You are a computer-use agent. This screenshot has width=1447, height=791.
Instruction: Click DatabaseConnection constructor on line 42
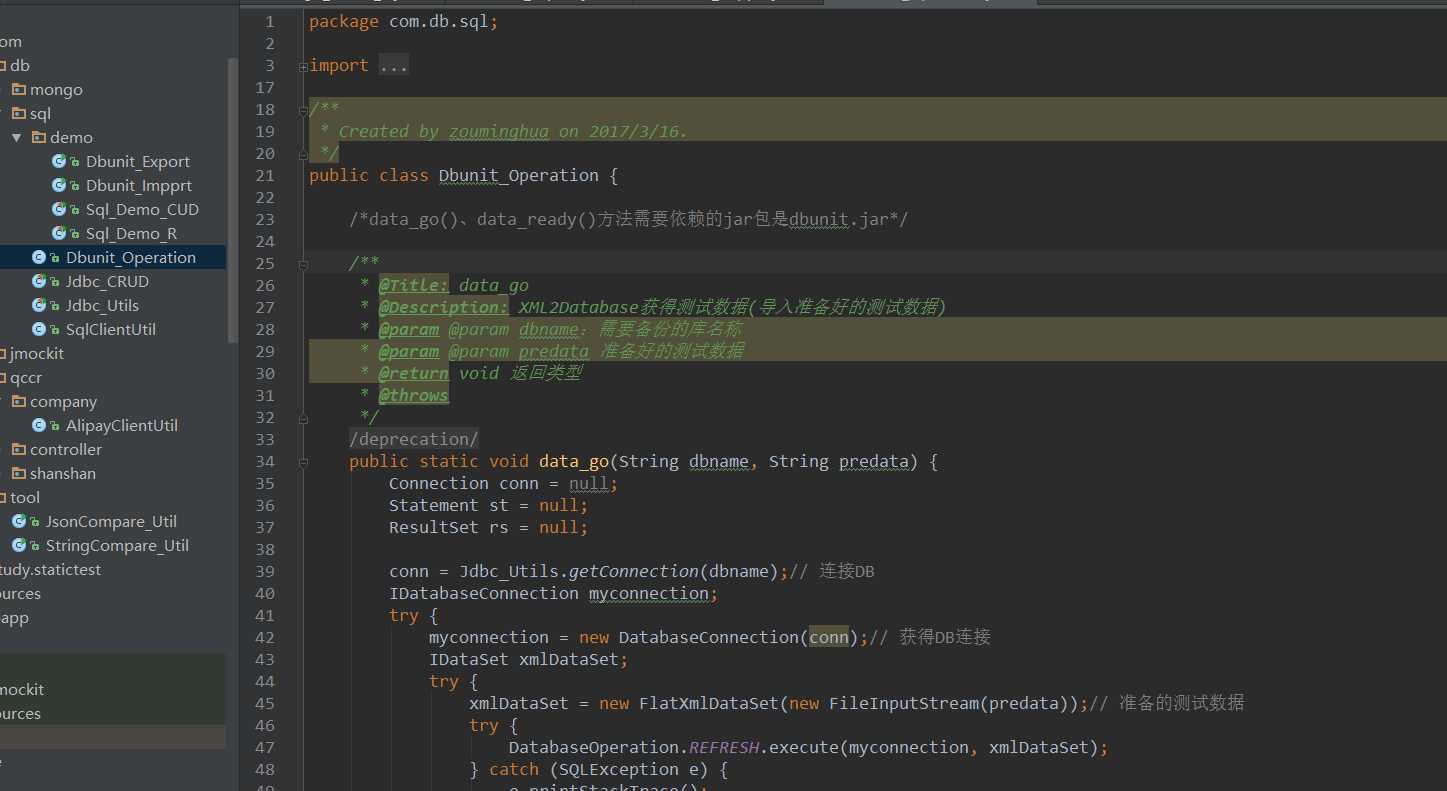point(709,637)
